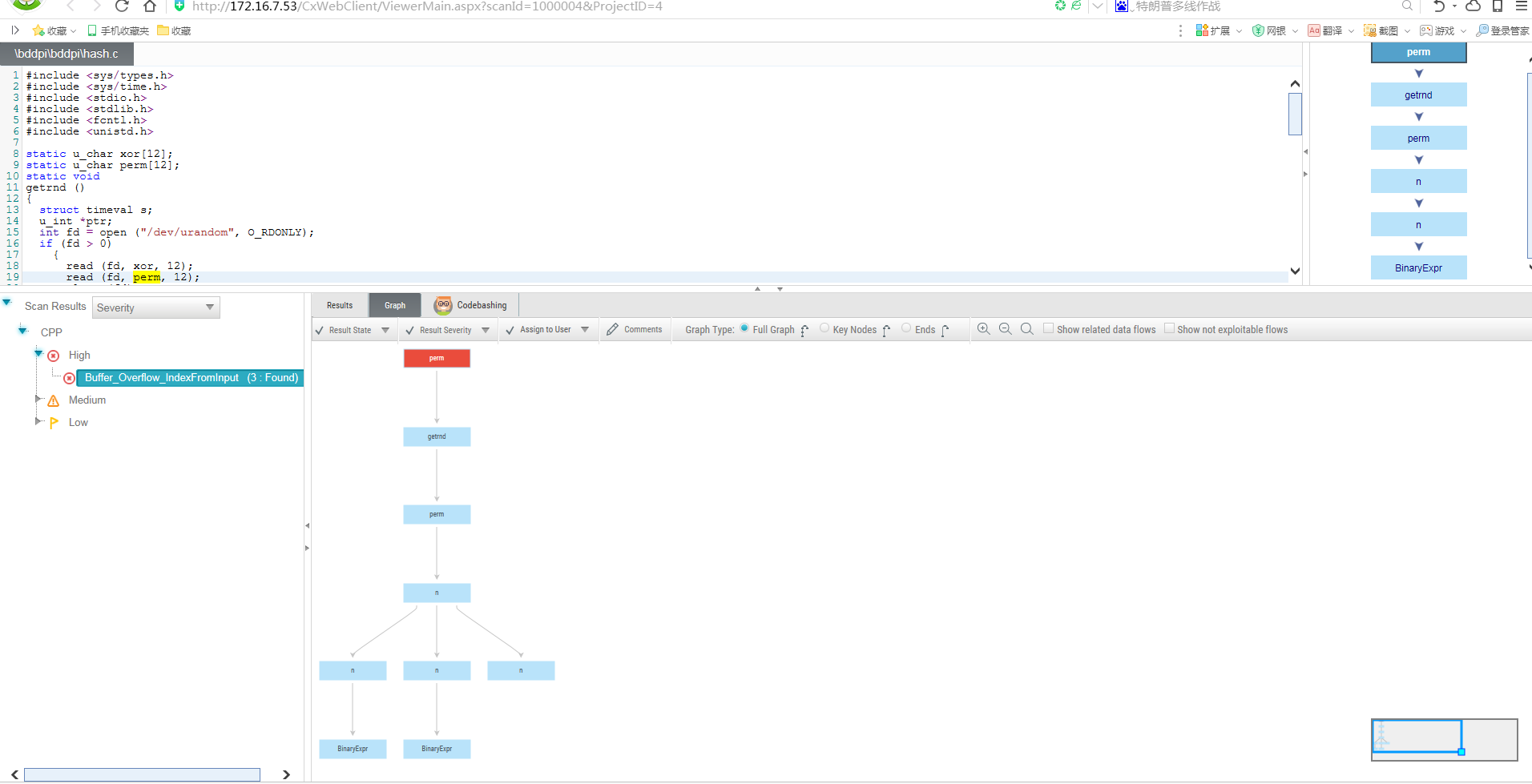Open the 收藏 bookmarks folder
Viewport: 1532px width, 784px height.
[x=174, y=30]
